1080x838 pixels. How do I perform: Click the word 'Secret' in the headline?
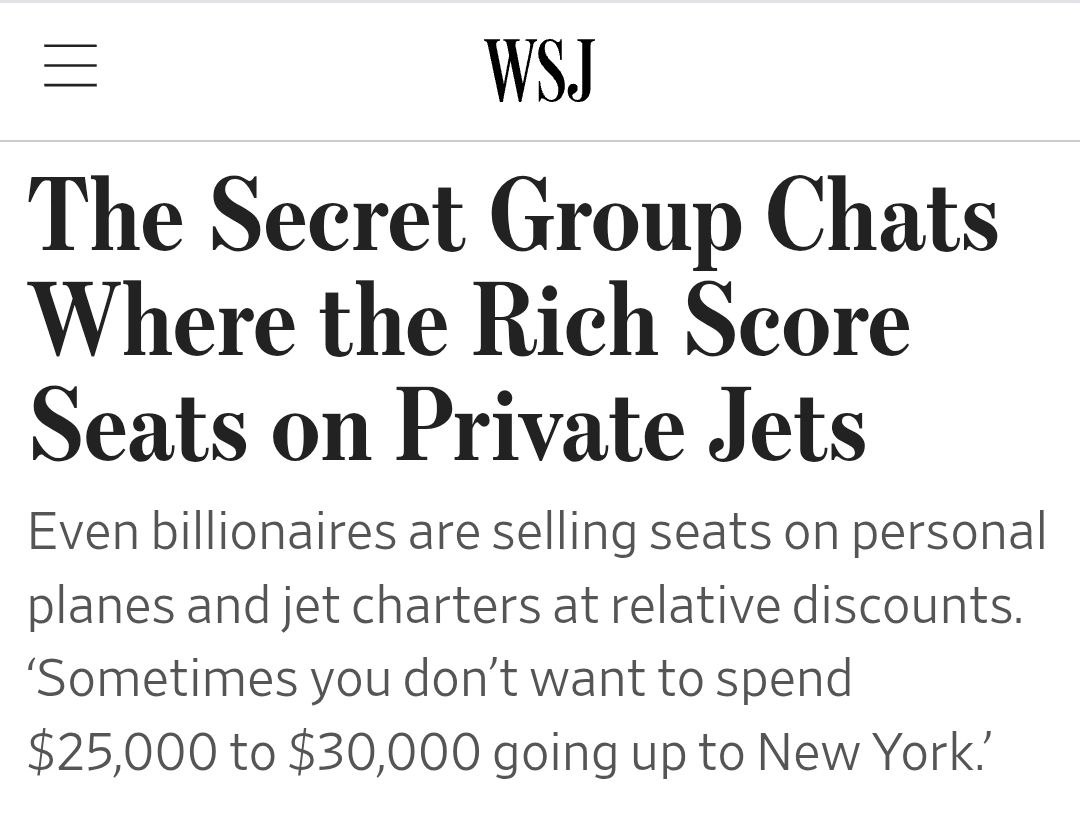[338, 213]
